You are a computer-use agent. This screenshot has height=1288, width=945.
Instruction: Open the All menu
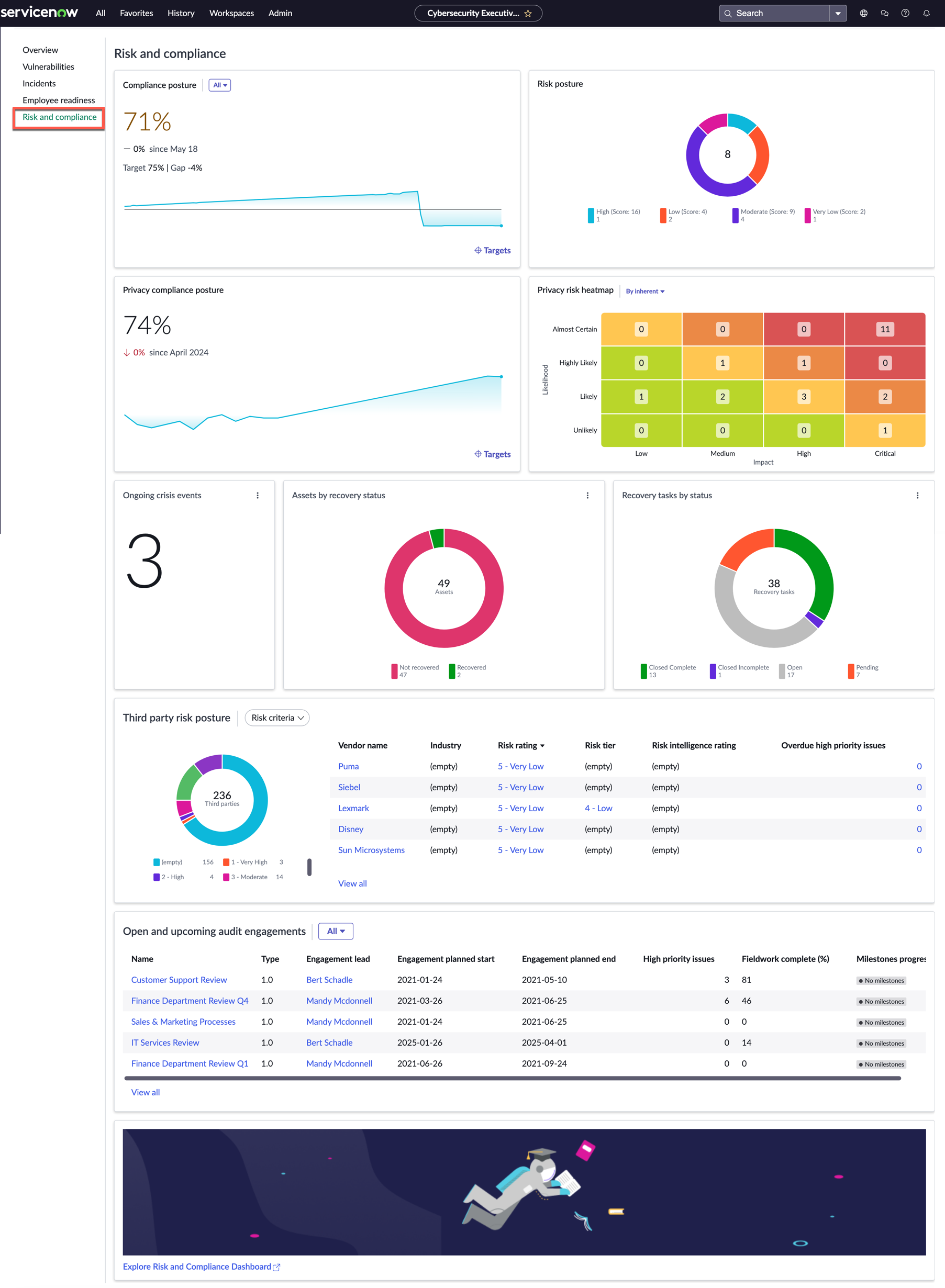click(x=101, y=13)
